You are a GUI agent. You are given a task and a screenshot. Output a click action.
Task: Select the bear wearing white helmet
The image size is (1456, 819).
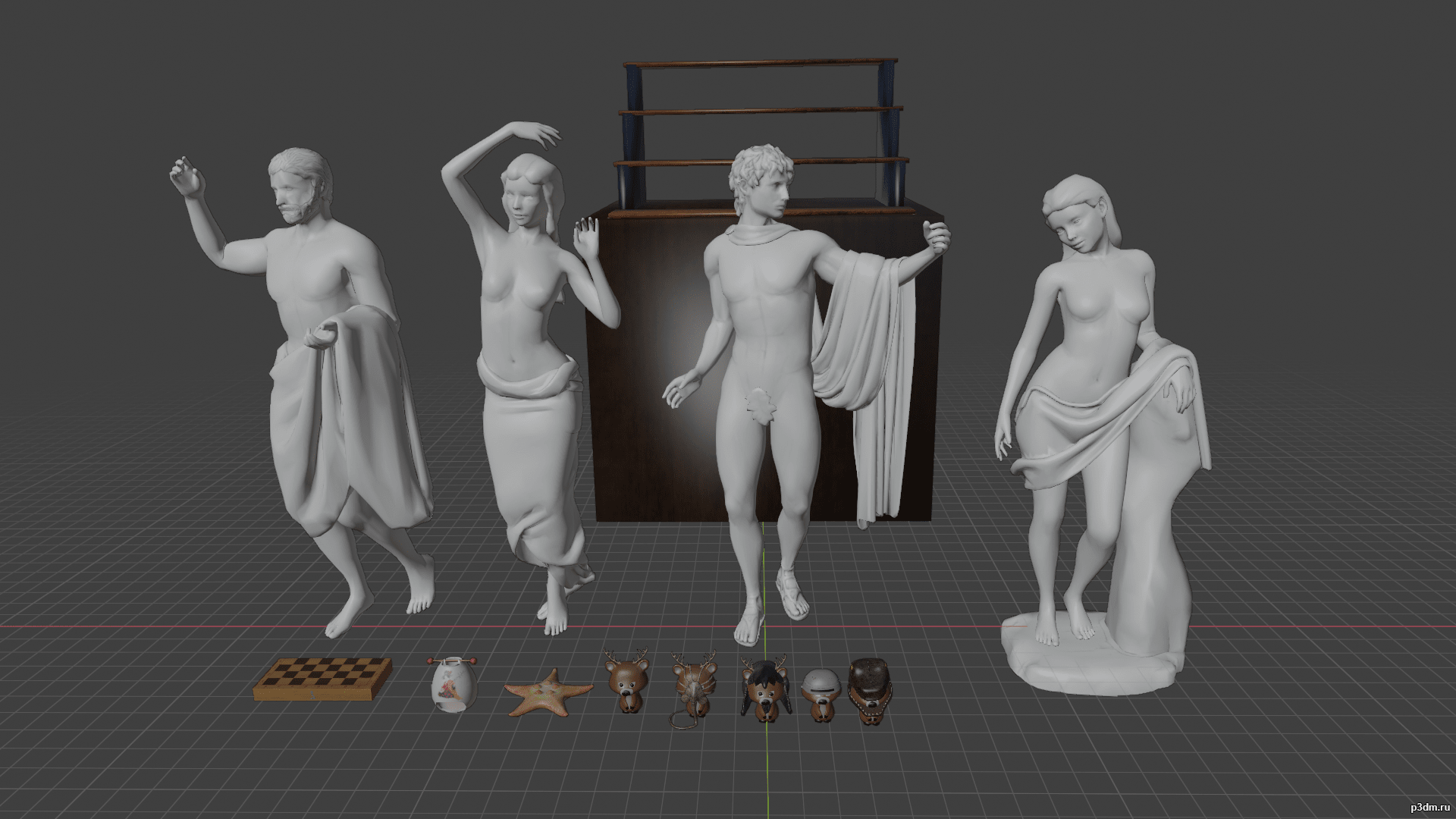coord(821,694)
